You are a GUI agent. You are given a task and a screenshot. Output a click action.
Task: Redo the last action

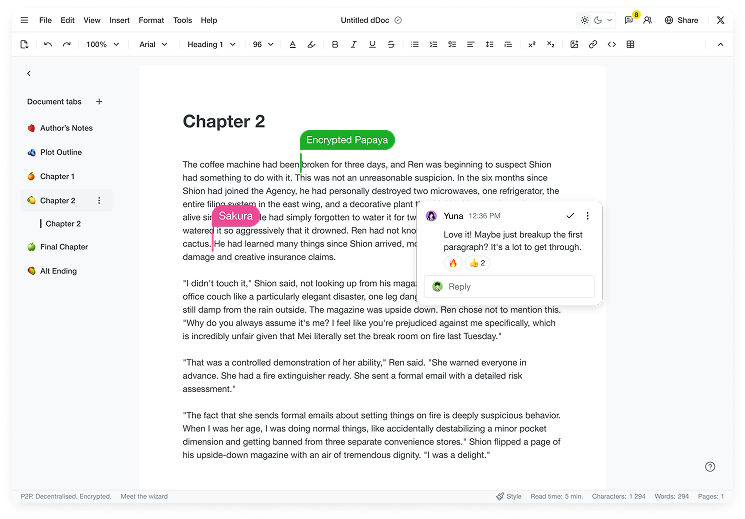67,44
